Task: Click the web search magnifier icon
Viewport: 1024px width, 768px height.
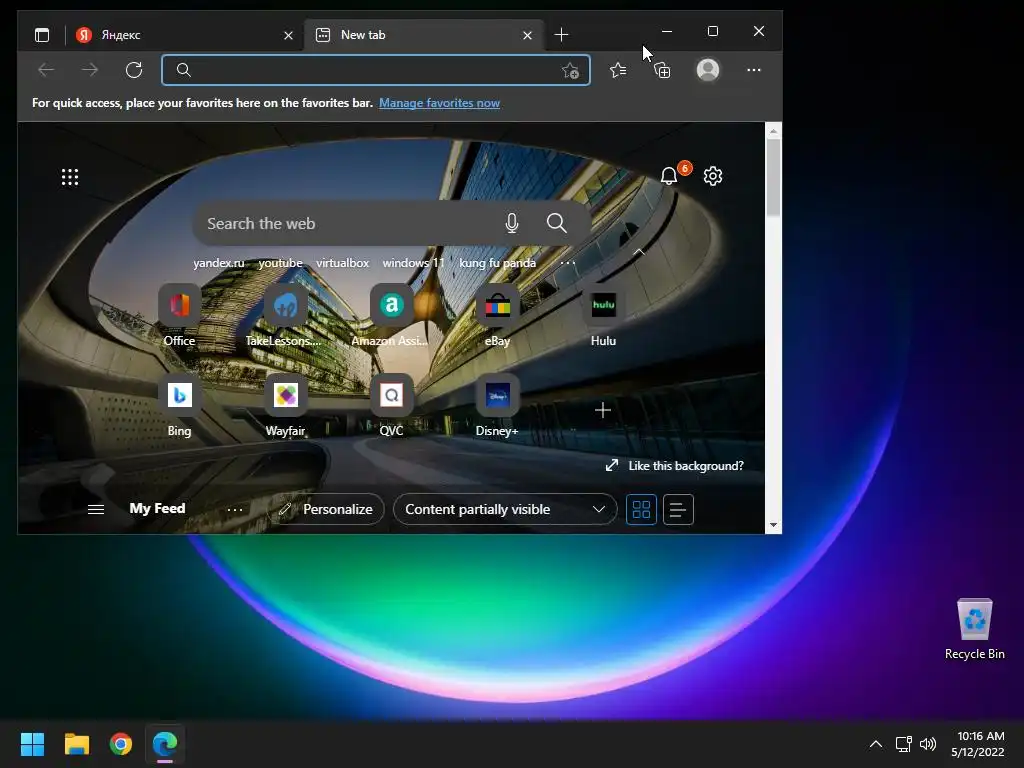Action: coord(556,223)
